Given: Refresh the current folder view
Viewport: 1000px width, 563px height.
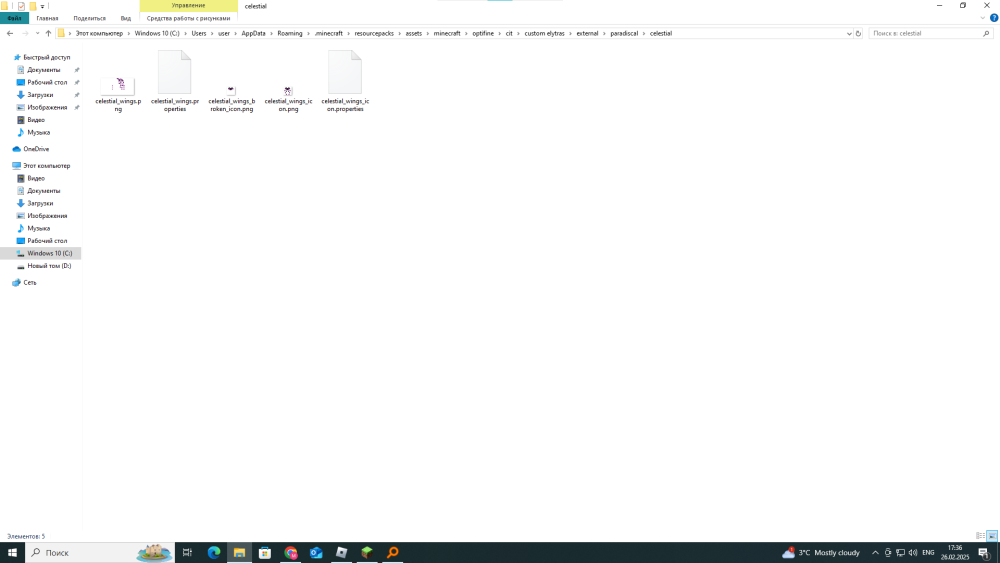Looking at the screenshot, I should click(858, 33).
